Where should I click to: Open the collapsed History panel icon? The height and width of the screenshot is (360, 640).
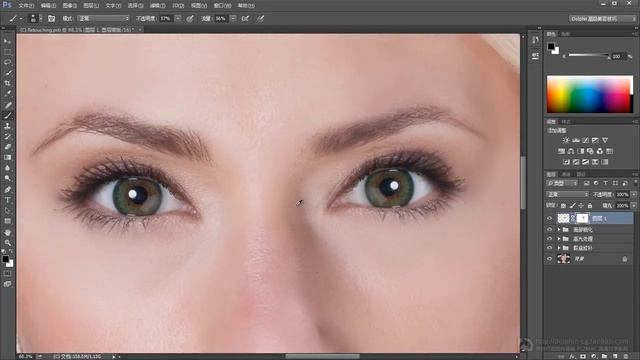[x=535, y=40]
